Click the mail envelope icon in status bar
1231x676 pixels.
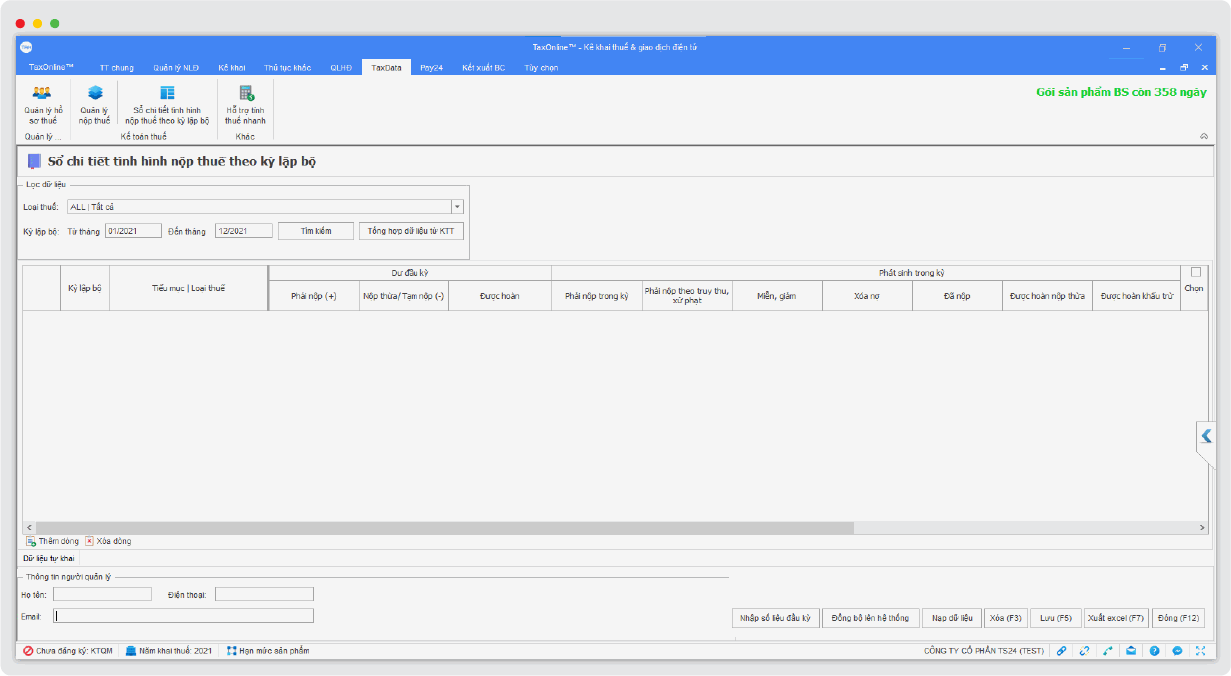1130,650
